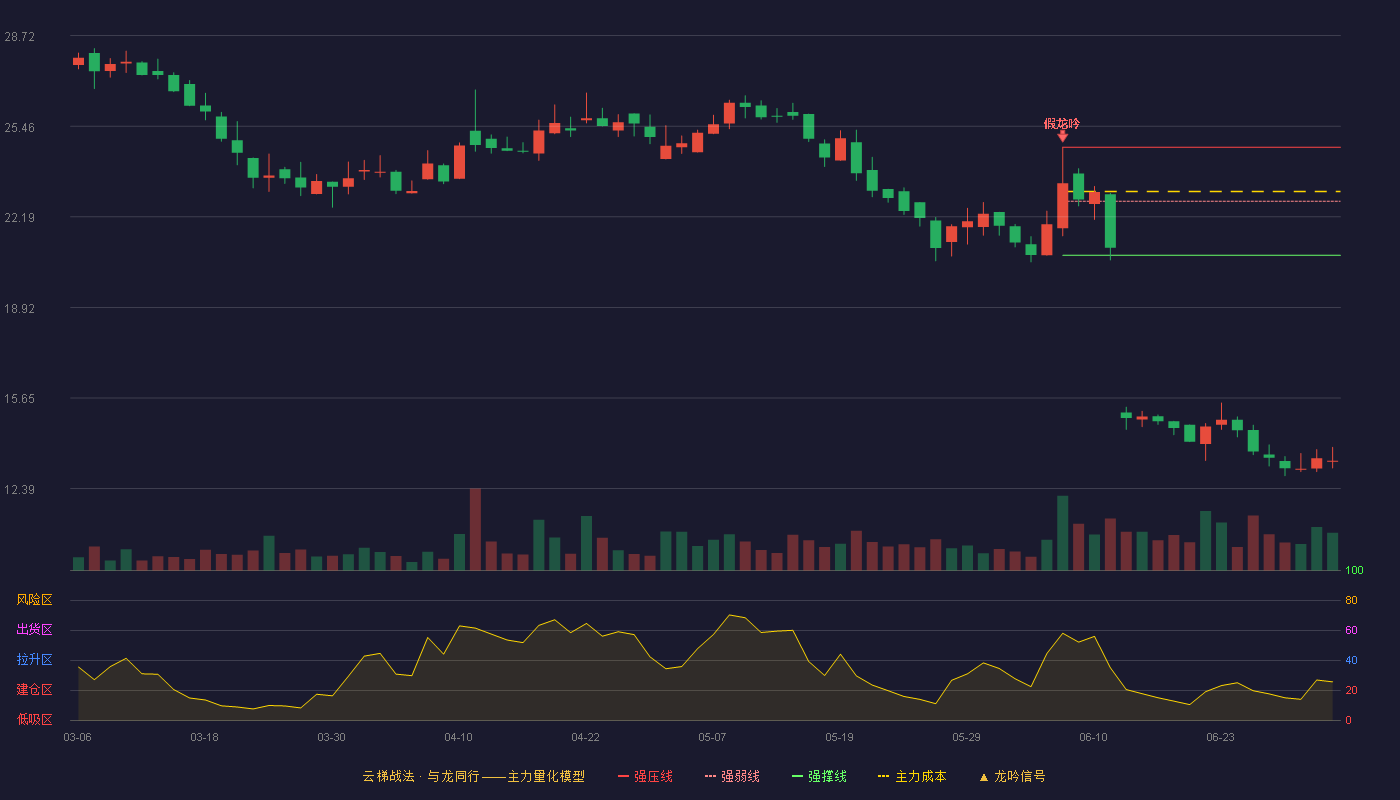Click the 建仓区 zone label
The height and width of the screenshot is (800, 1400).
(34, 690)
